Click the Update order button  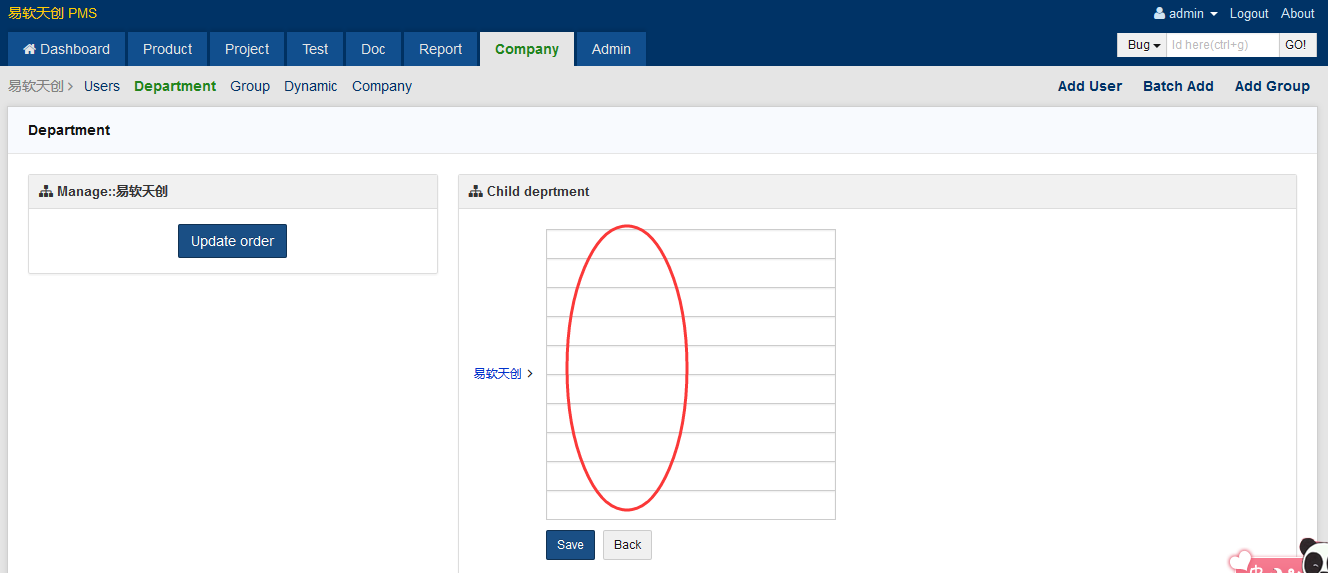(x=232, y=241)
